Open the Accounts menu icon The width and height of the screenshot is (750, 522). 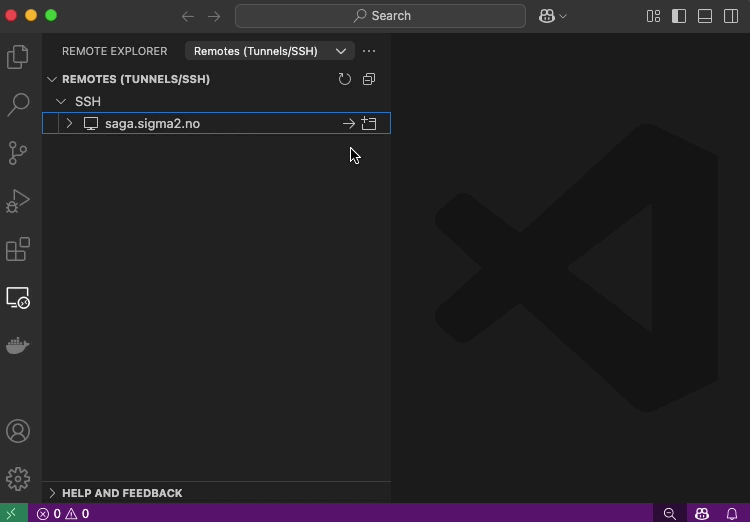point(18,431)
